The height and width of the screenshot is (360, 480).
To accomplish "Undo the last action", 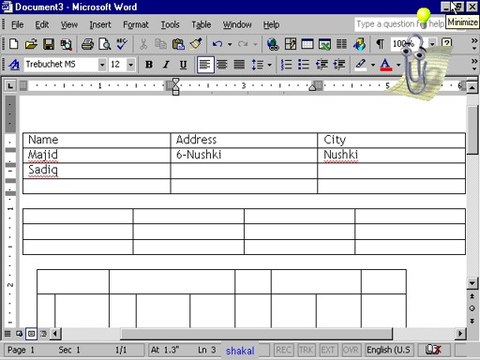I will click(217, 44).
